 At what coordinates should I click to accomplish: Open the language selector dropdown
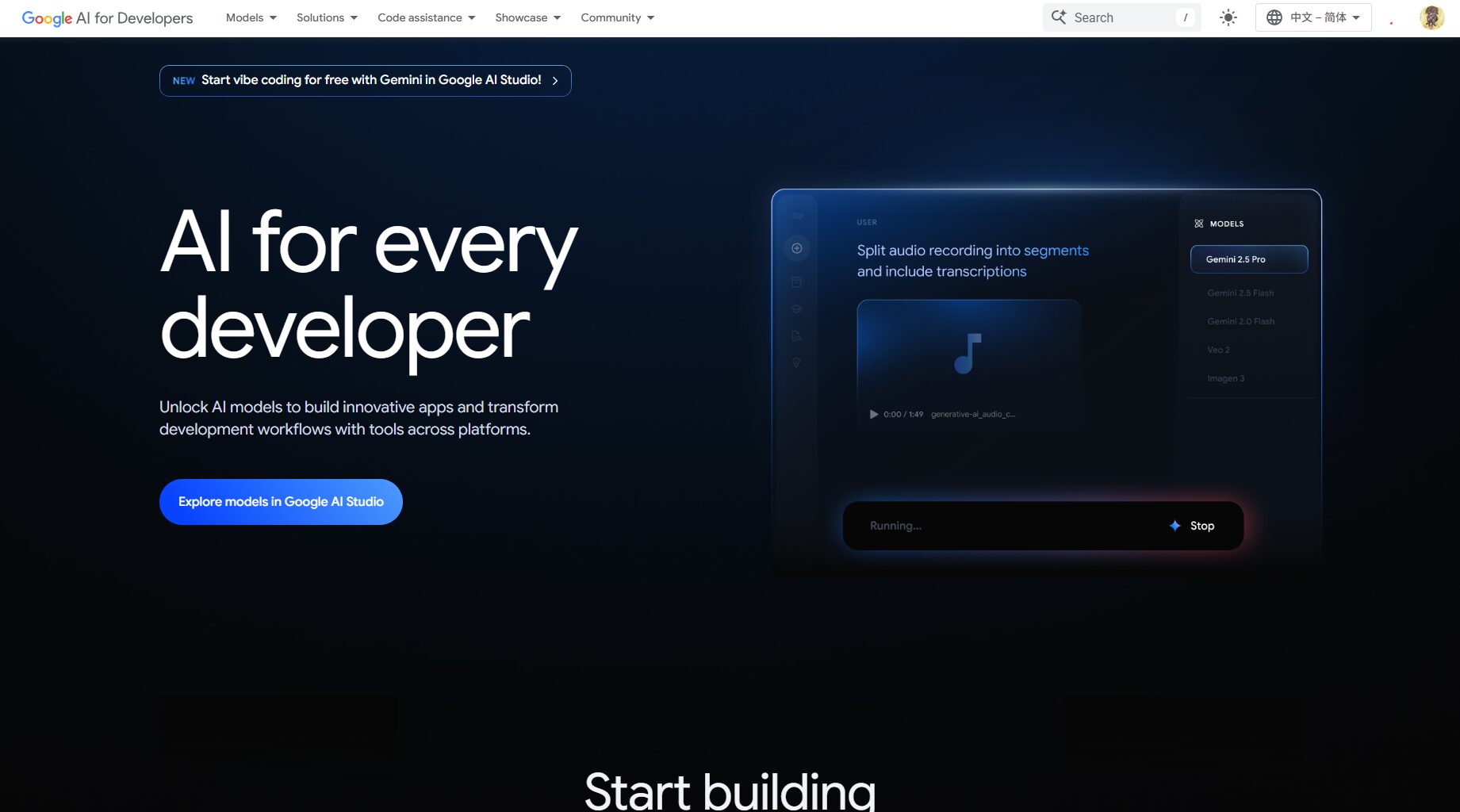tap(1312, 17)
